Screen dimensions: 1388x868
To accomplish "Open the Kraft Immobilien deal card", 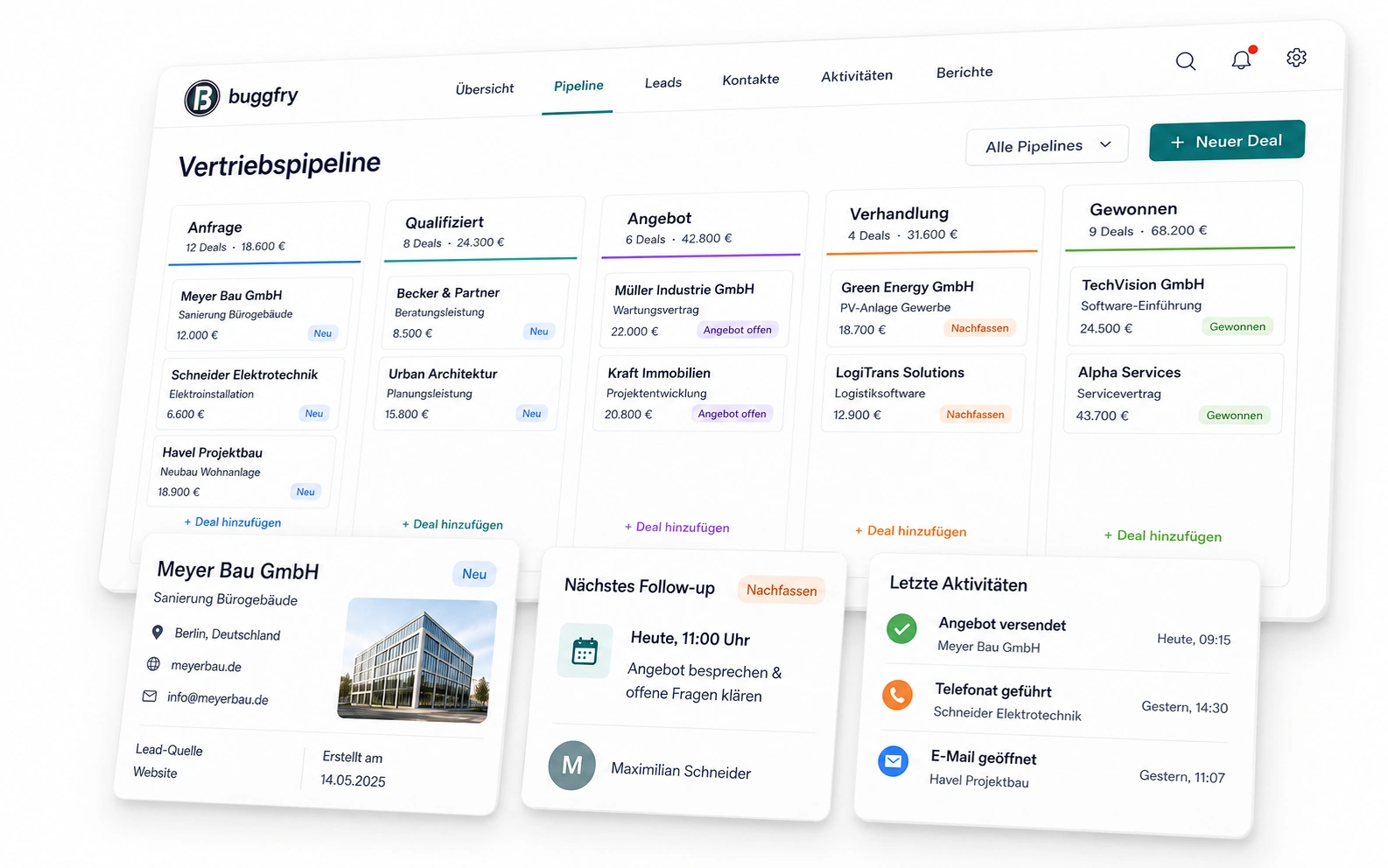I will (690, 393).
